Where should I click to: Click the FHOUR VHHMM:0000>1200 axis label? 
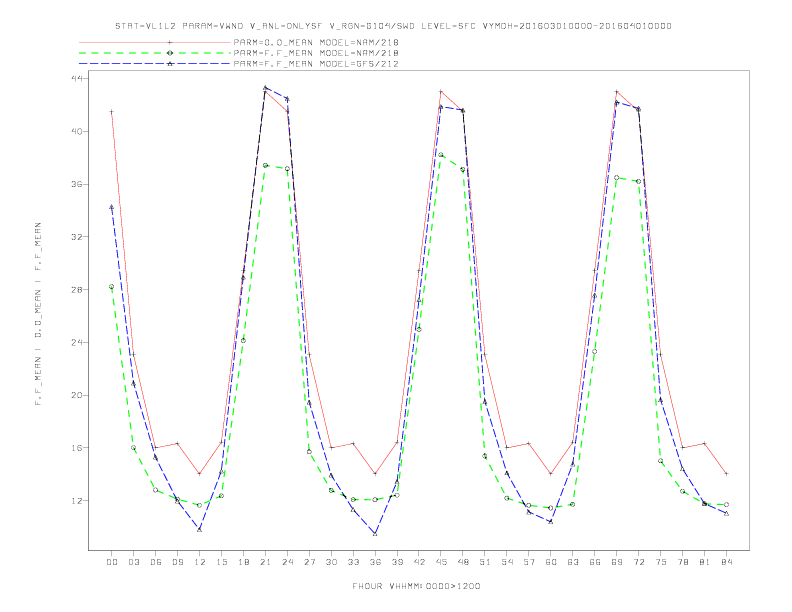click(416, 586)
